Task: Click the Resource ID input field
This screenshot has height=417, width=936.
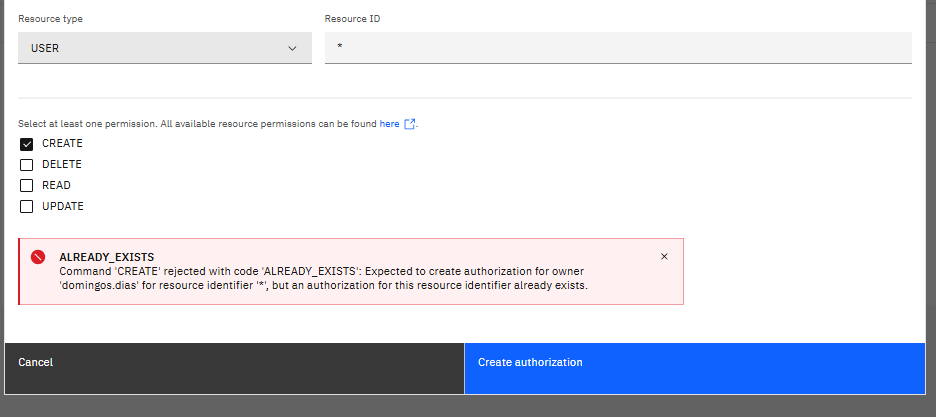Action: pos(618,48)
